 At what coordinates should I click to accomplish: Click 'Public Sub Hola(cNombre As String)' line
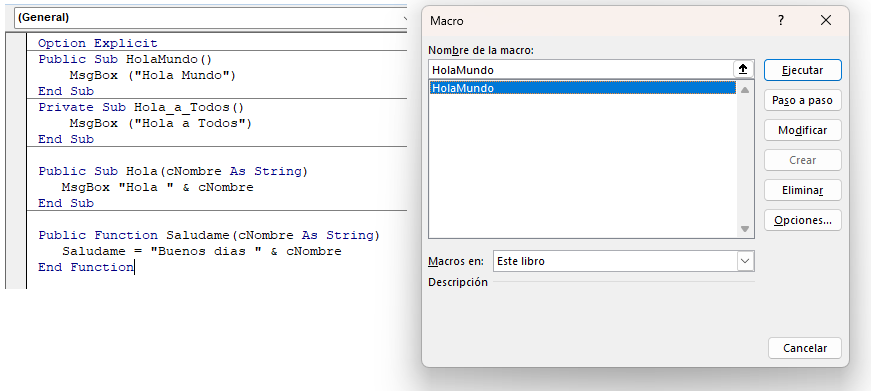coord(173,171)
